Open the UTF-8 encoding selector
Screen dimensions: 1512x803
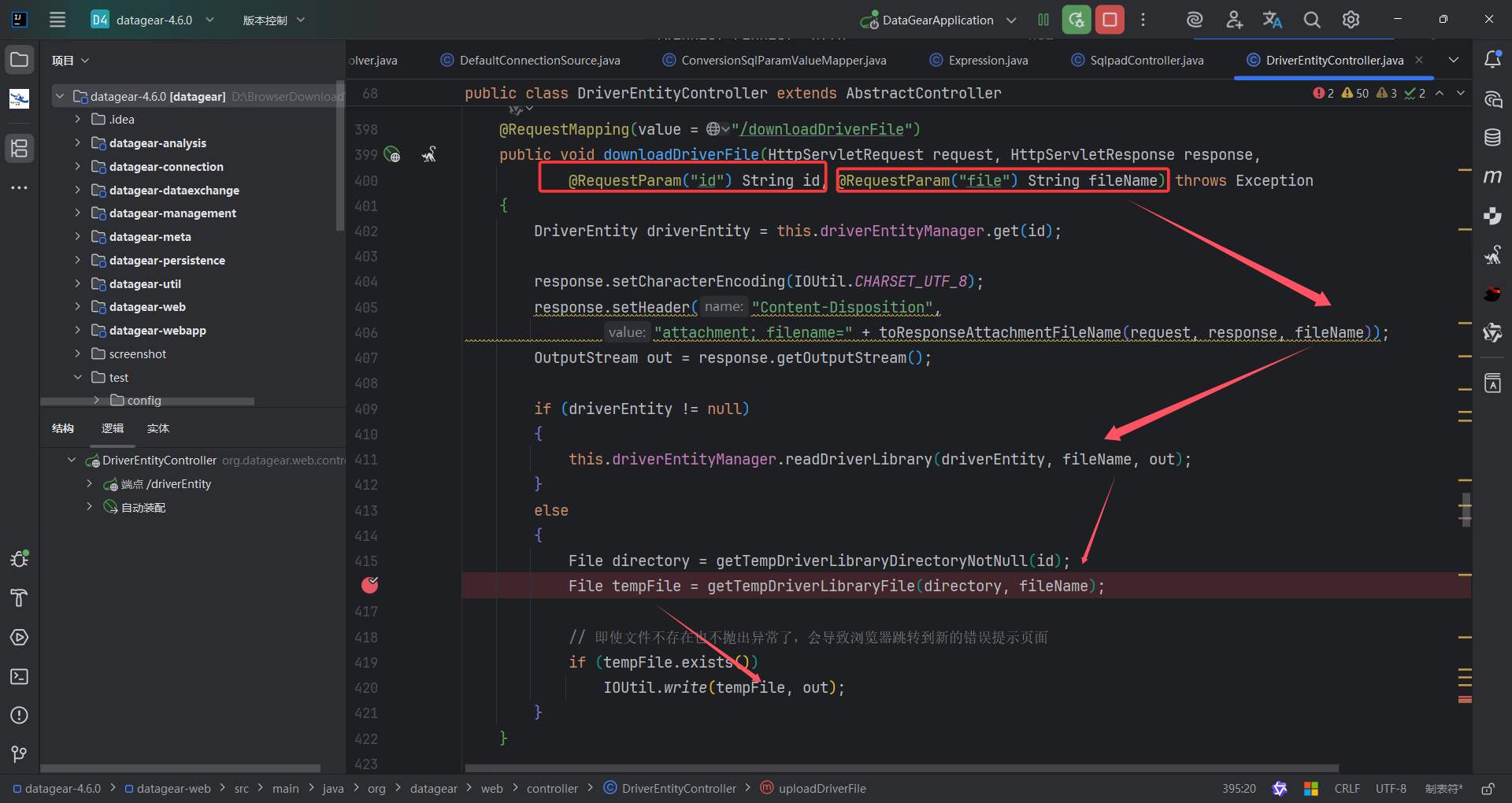(1391, 788)
